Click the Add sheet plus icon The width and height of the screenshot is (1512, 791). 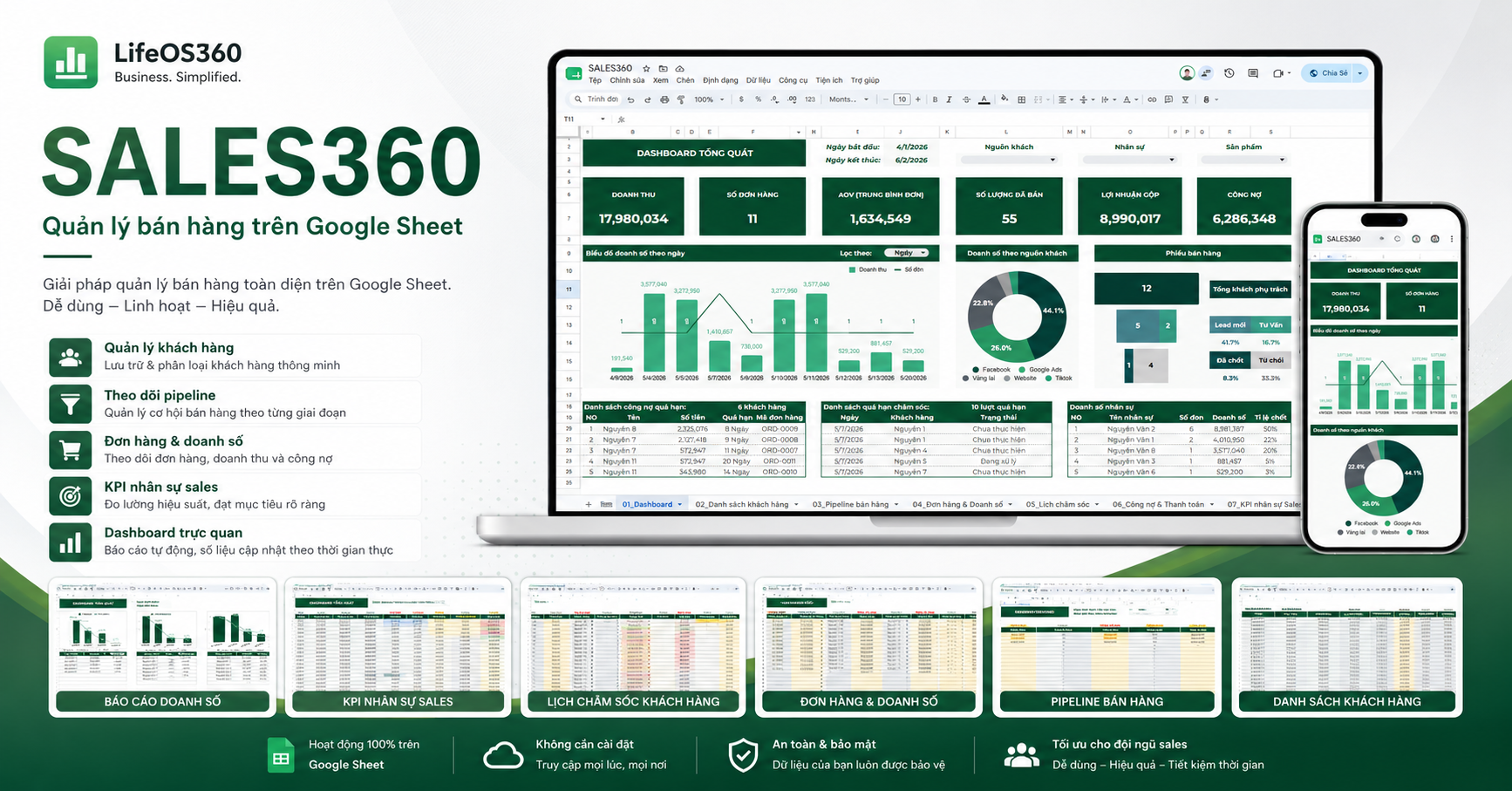pyautogui.click(x=589, y=504)
